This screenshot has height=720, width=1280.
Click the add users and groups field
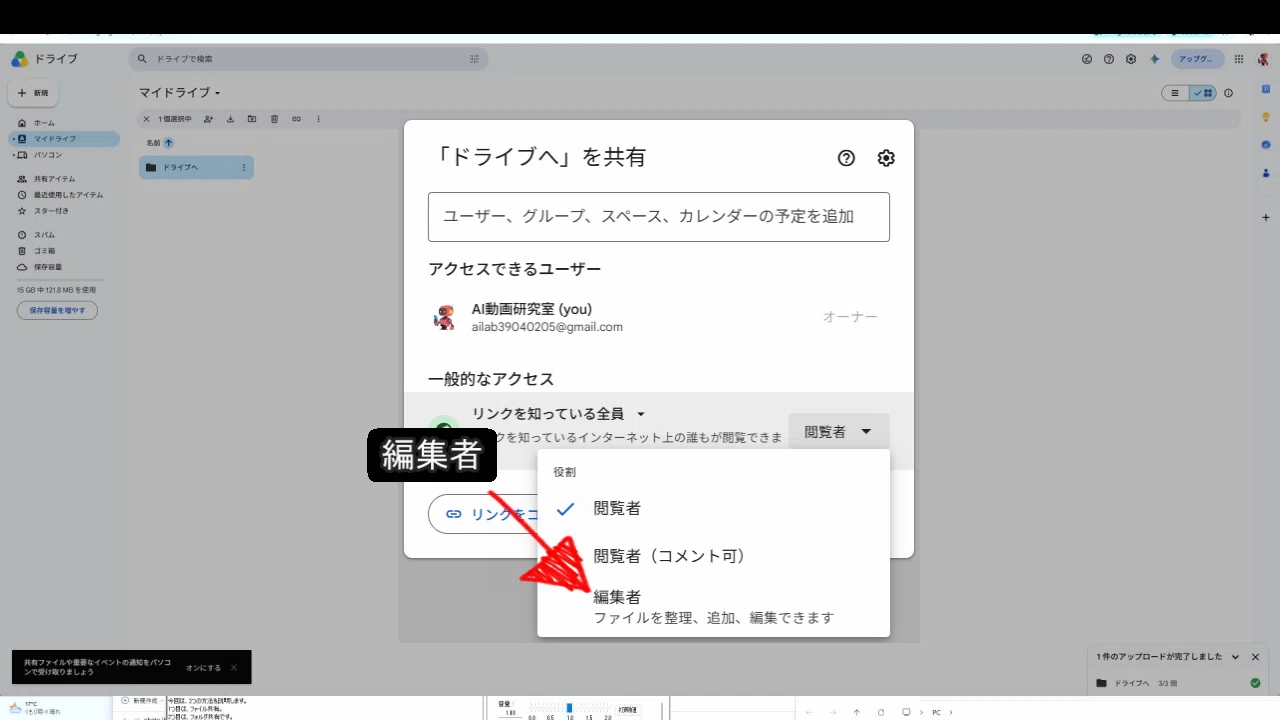(658, 217)
